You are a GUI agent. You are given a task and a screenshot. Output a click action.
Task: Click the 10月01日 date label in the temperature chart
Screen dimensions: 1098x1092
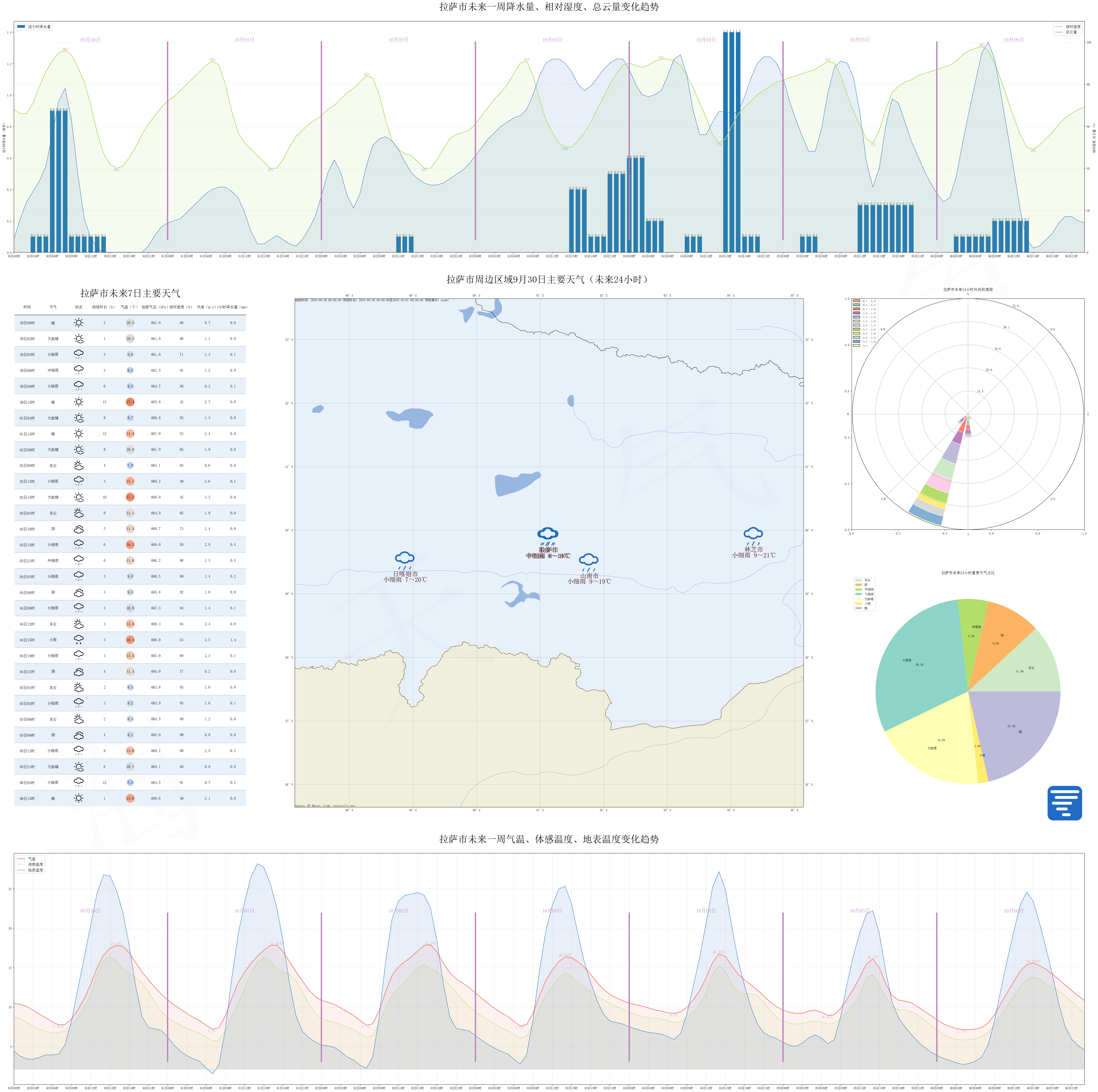[x=244, y=911]
